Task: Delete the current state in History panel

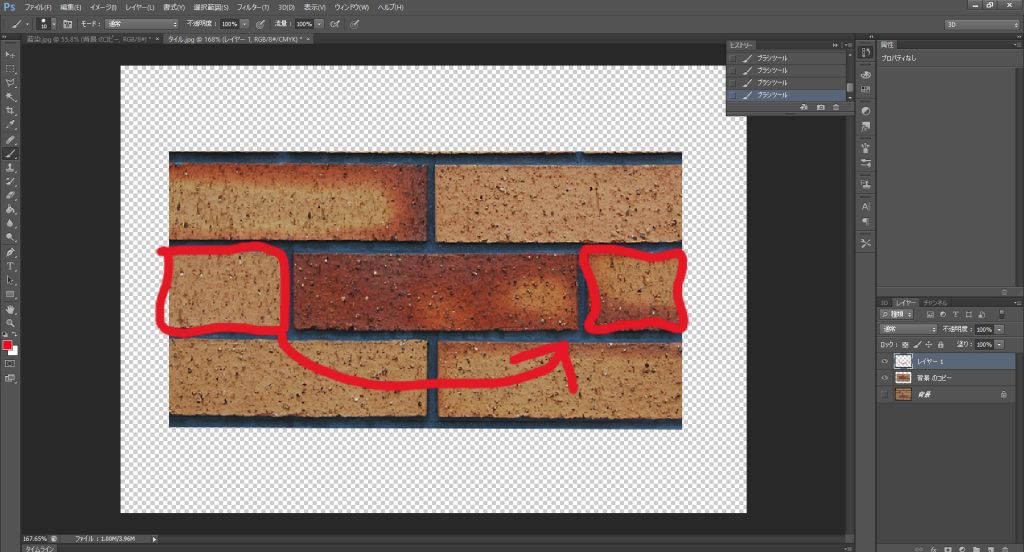Action: click(x=836, y=107)
